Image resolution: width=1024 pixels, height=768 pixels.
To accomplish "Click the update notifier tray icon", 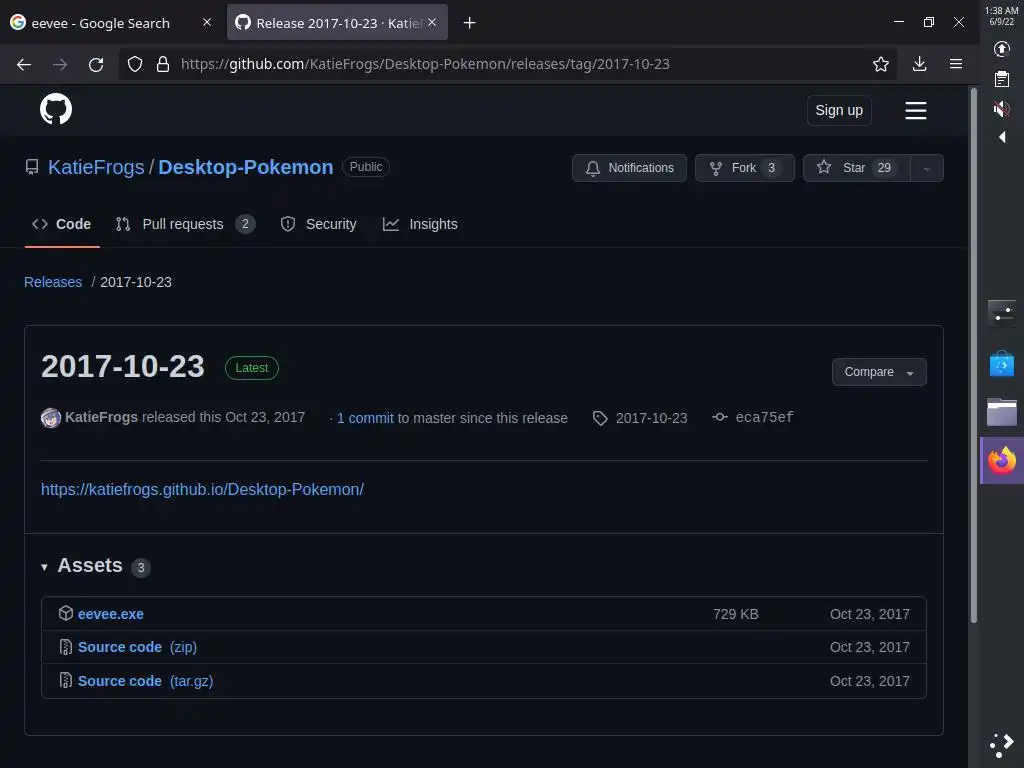I will coord(1002,49).
